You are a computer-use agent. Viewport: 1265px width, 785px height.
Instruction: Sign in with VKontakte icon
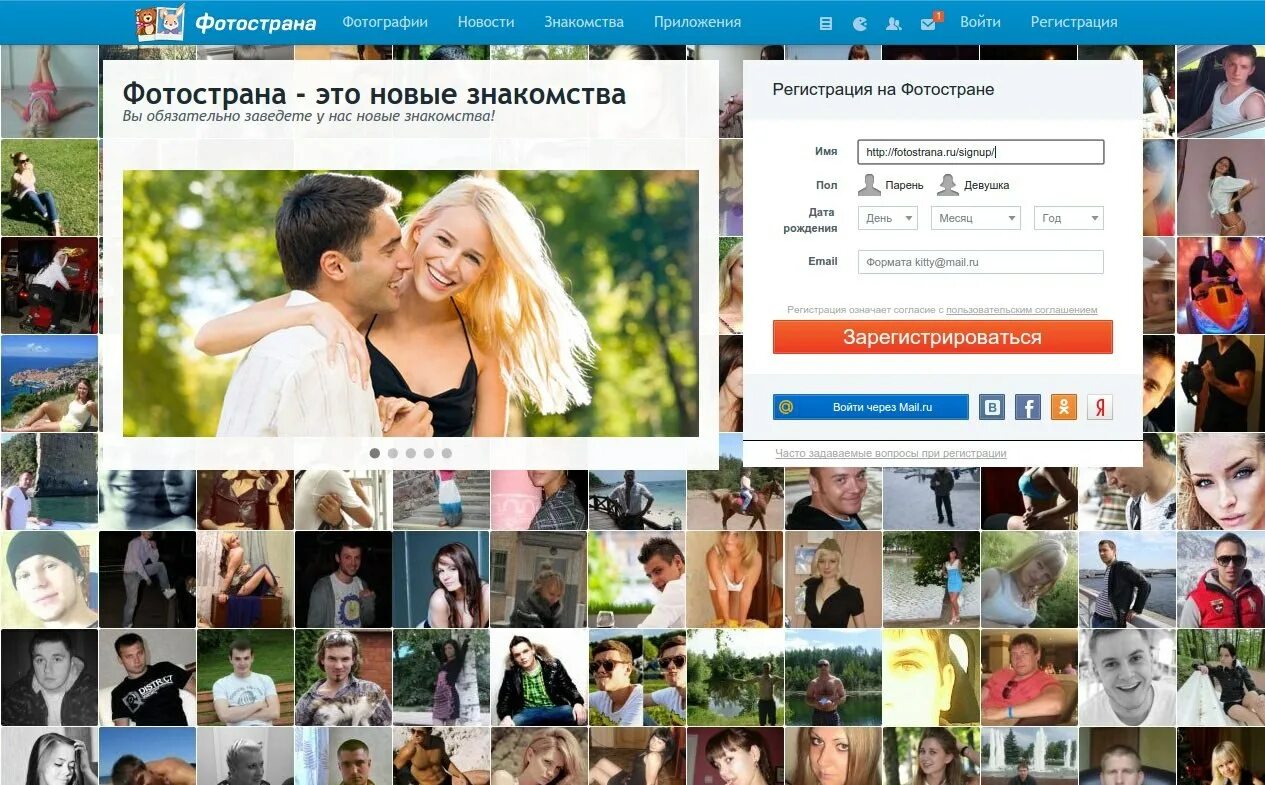(991, 407)
